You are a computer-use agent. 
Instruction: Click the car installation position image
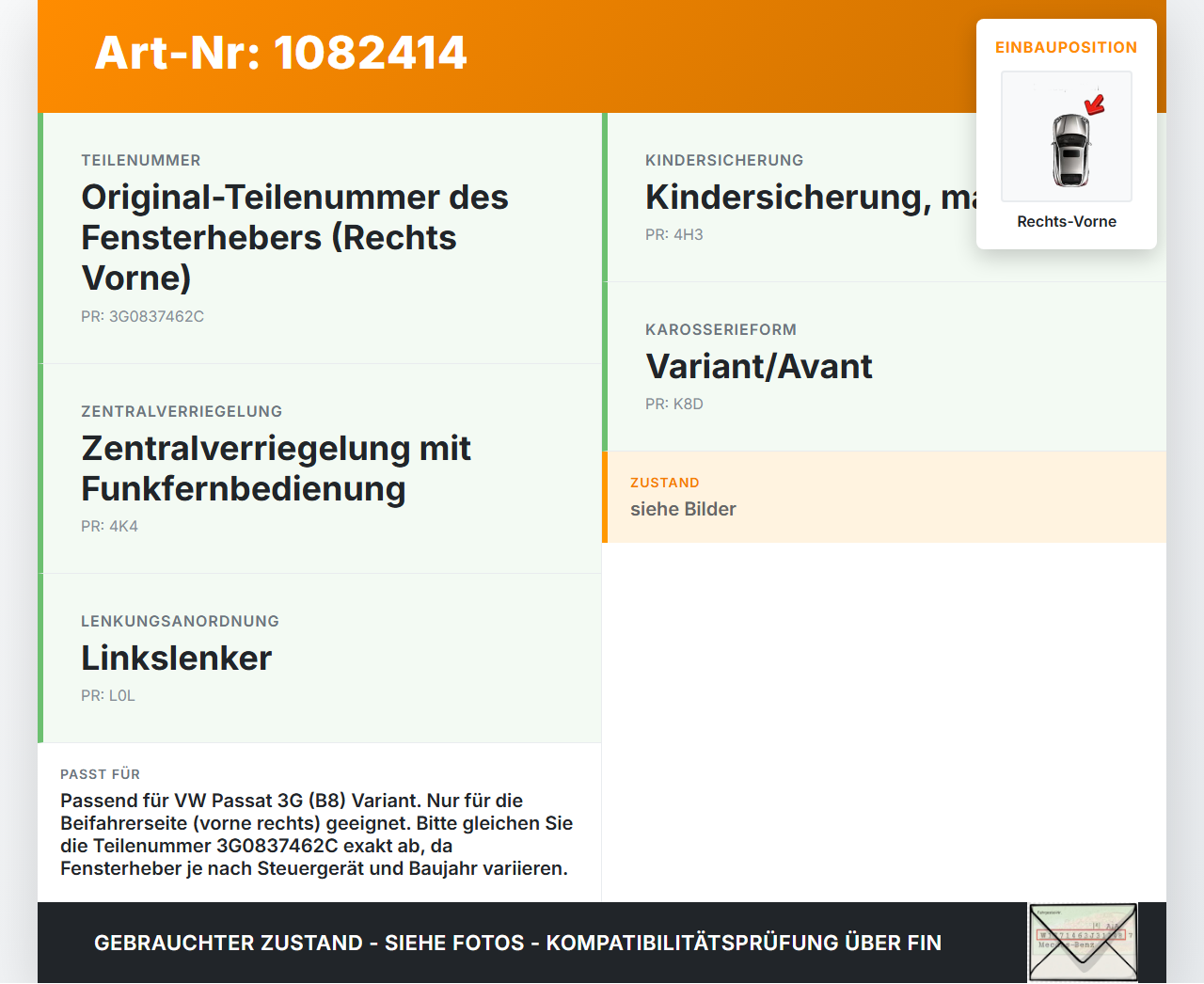point(1067,136)
